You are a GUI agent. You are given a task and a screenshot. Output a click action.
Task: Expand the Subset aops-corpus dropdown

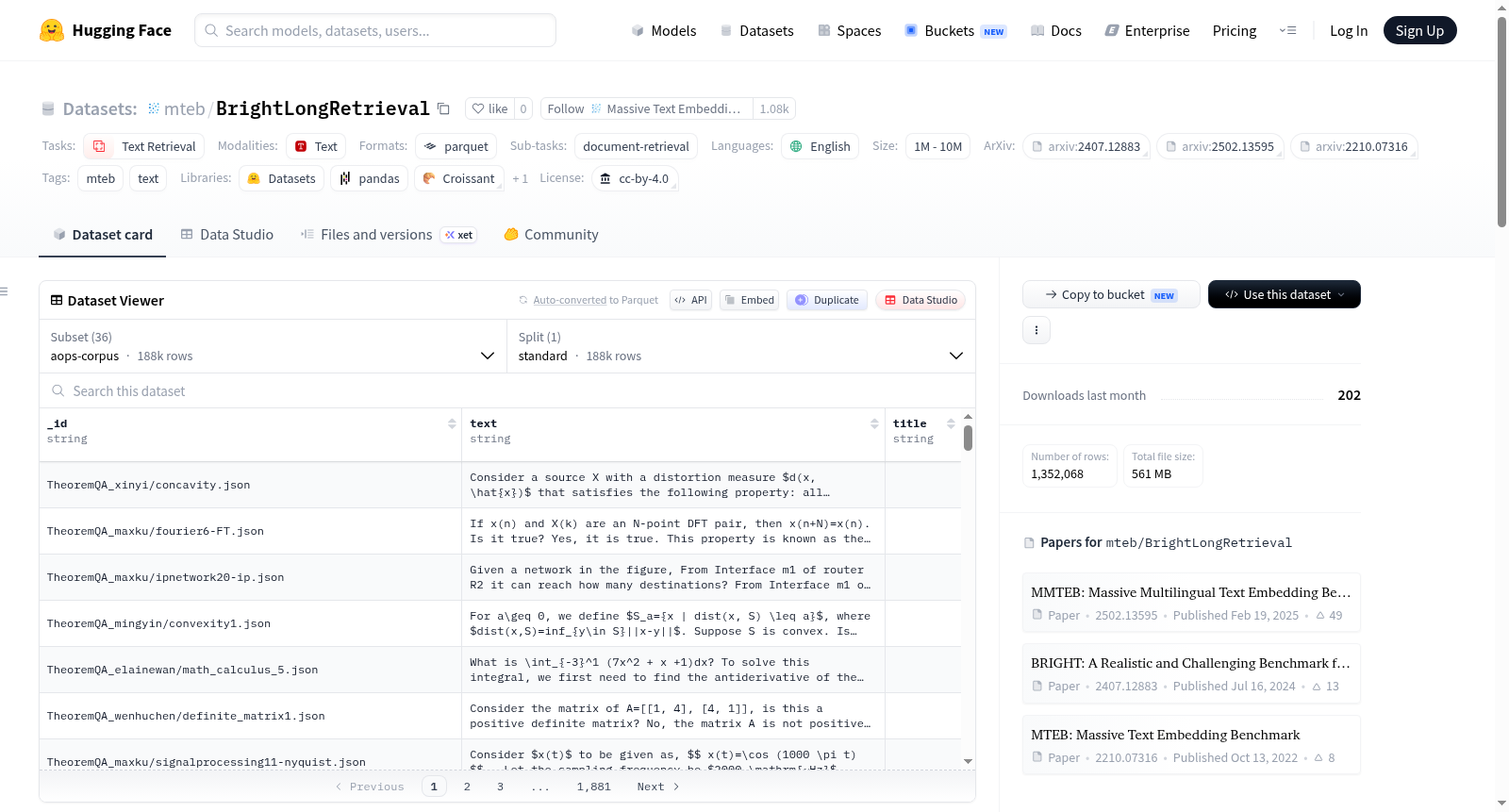(x=273, y=346)
